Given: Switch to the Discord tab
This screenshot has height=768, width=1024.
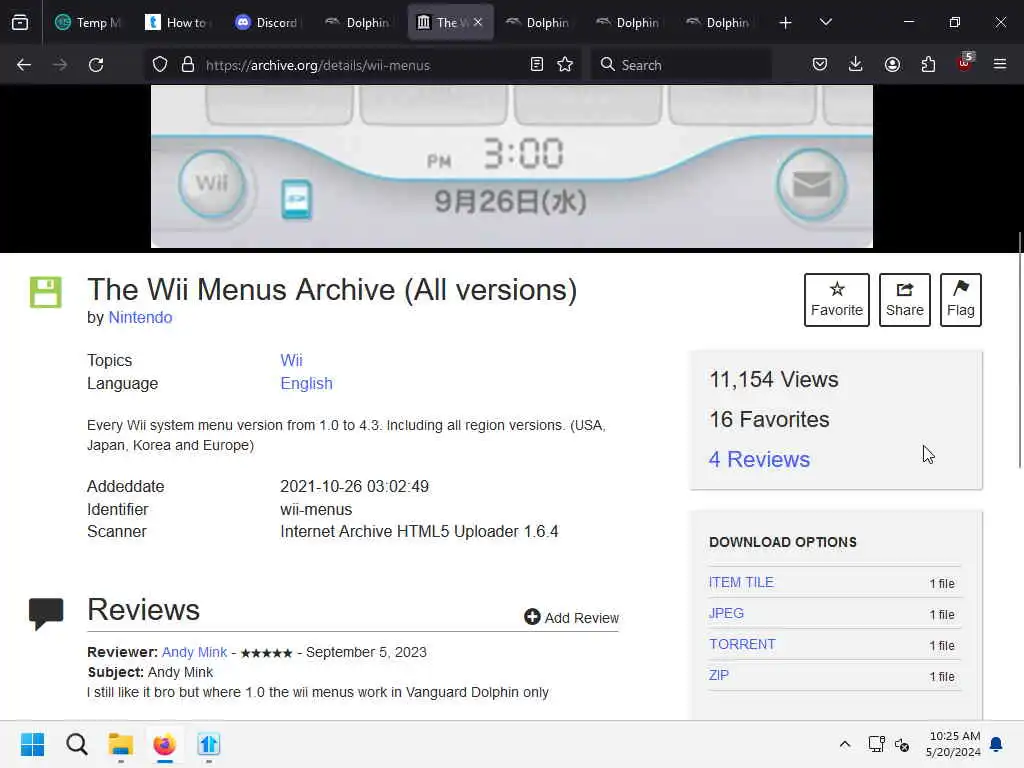Looking at the screenshot, I should coord(266,22).
